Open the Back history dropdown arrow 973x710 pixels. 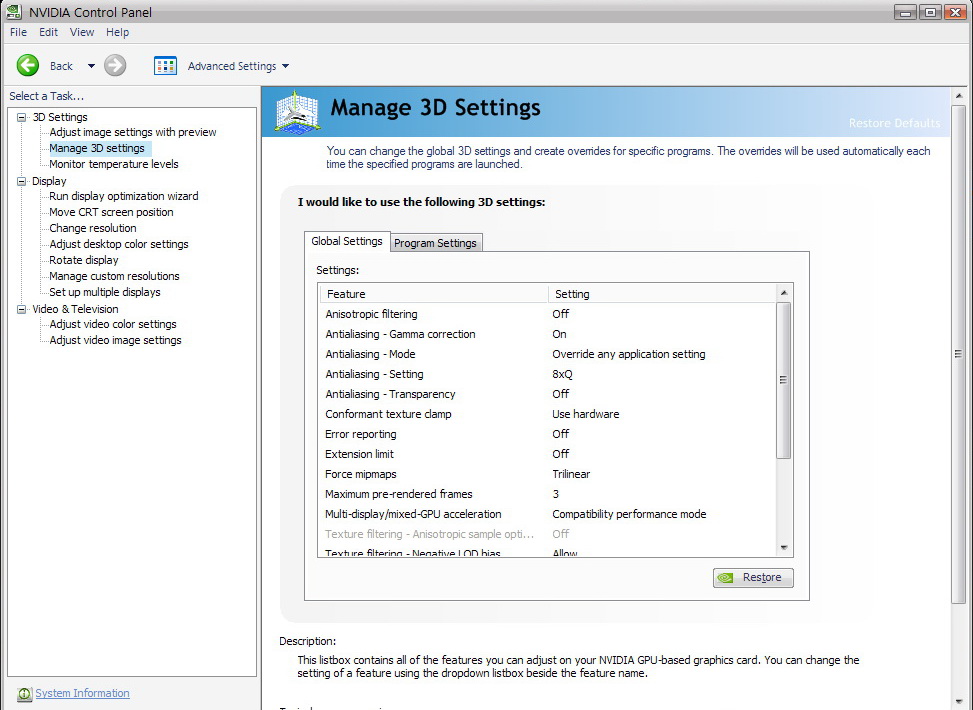click(x=91, y=66)
